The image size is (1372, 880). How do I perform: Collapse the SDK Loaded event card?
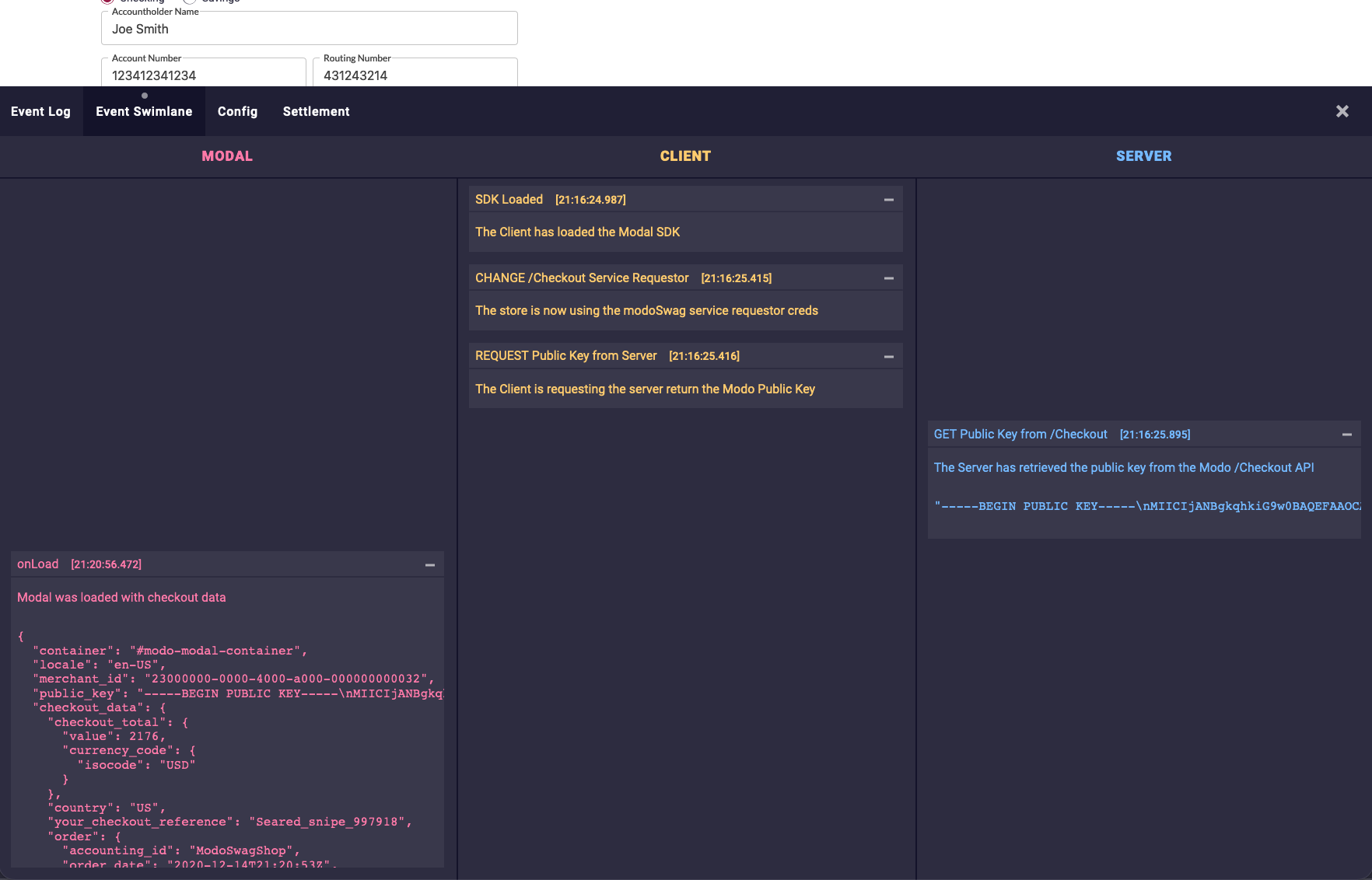(x=889, y=200)
